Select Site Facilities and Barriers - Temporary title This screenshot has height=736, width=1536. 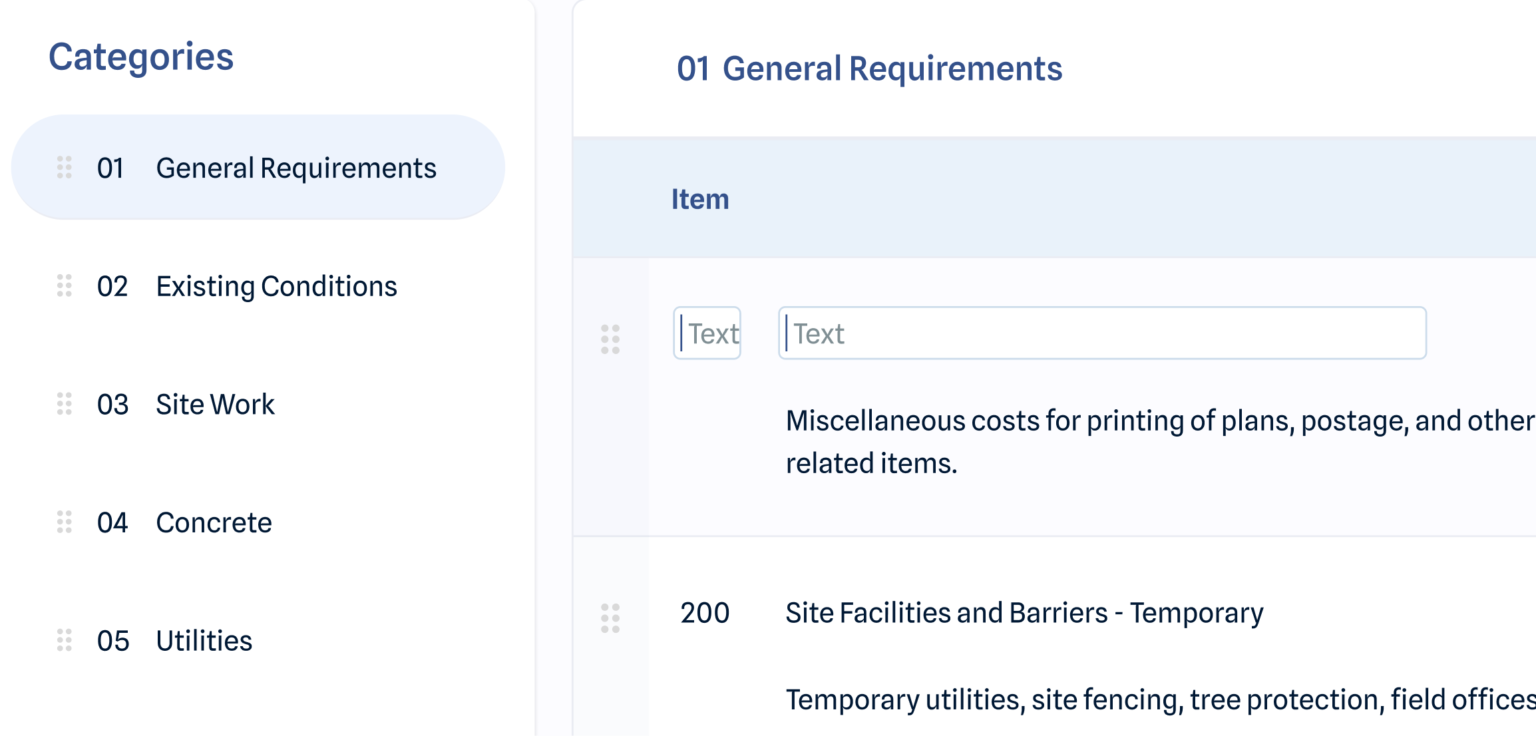point(1024,612)
